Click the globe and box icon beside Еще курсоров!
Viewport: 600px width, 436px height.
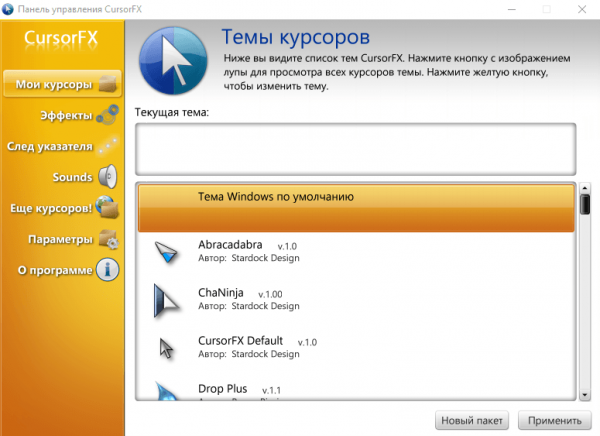107,207
